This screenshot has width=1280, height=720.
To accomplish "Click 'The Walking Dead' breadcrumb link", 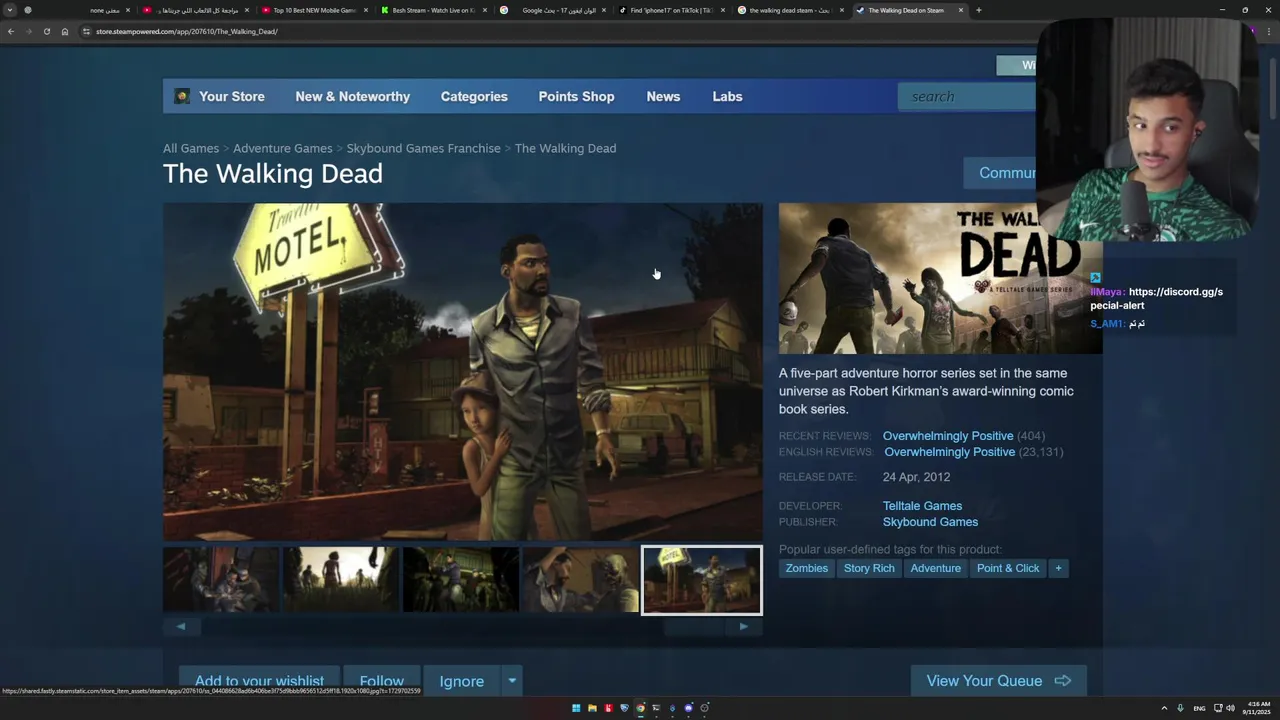I will point(565,148).
